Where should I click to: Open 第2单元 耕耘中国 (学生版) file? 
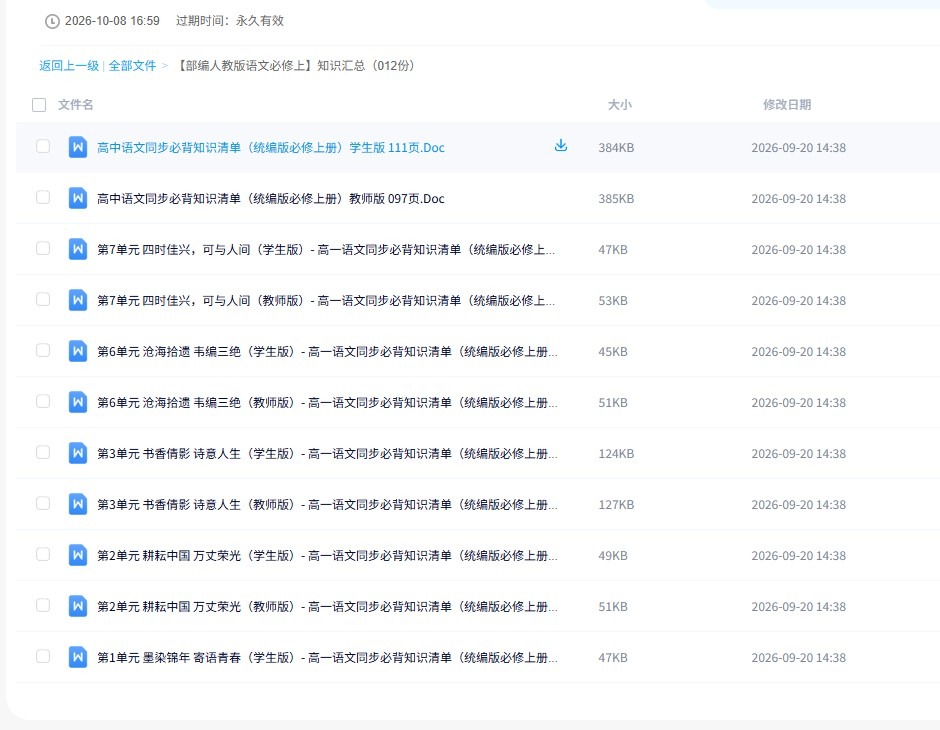click(x=327, y=555)
